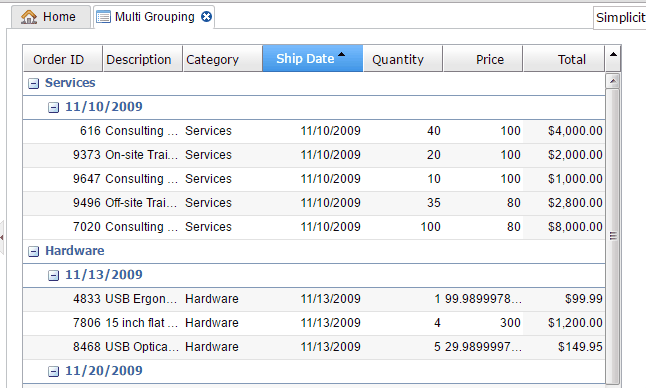Collapse the Hardware group

tap(33, 251)
